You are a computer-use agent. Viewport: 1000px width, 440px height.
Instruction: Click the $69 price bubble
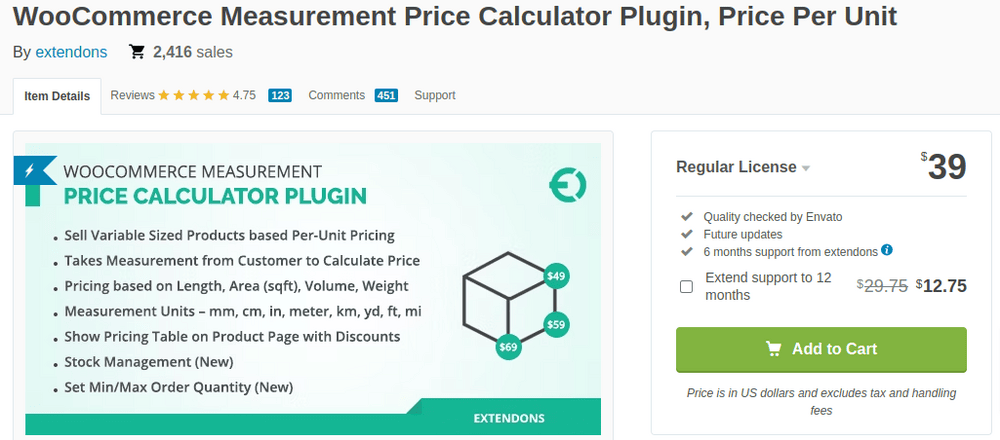click(x=509, y=348)
